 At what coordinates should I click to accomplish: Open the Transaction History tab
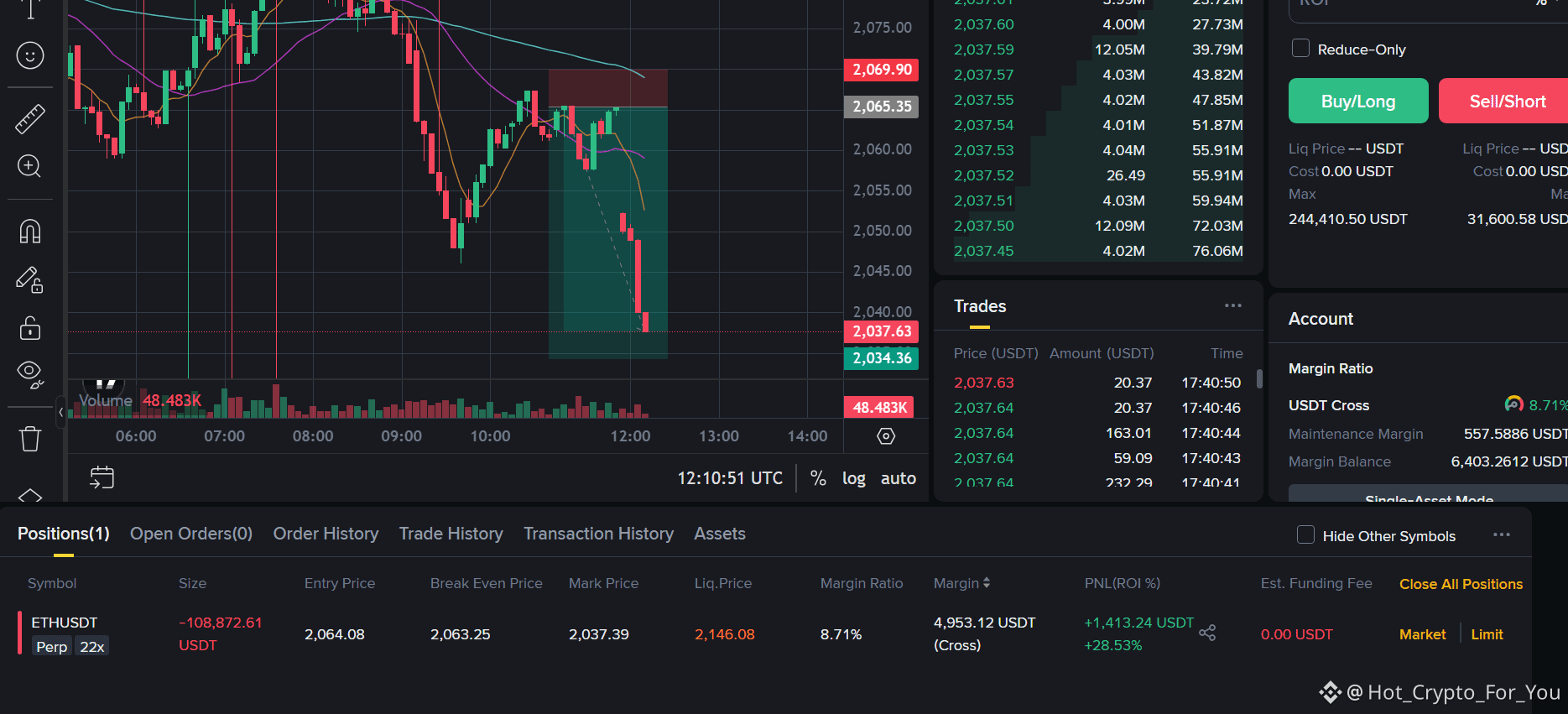point(598,534)
